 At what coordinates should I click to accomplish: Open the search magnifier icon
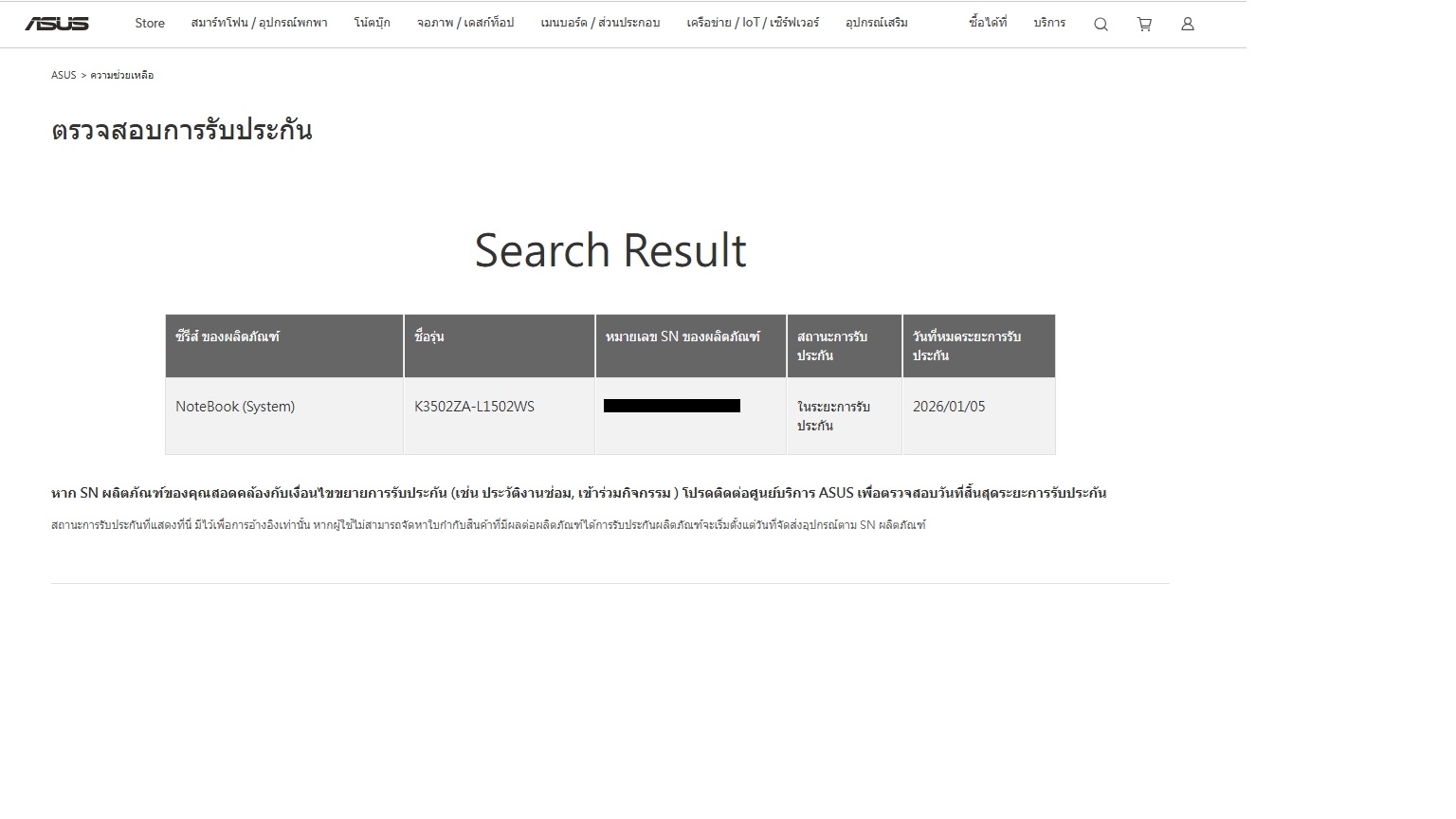pyautogui.click(x=1101, y=25)
